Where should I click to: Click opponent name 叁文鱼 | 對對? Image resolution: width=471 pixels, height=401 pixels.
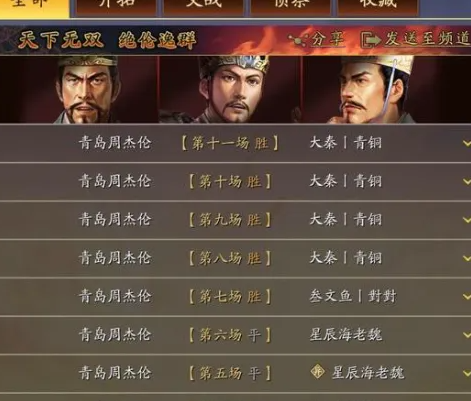click(x=353, y=296)
